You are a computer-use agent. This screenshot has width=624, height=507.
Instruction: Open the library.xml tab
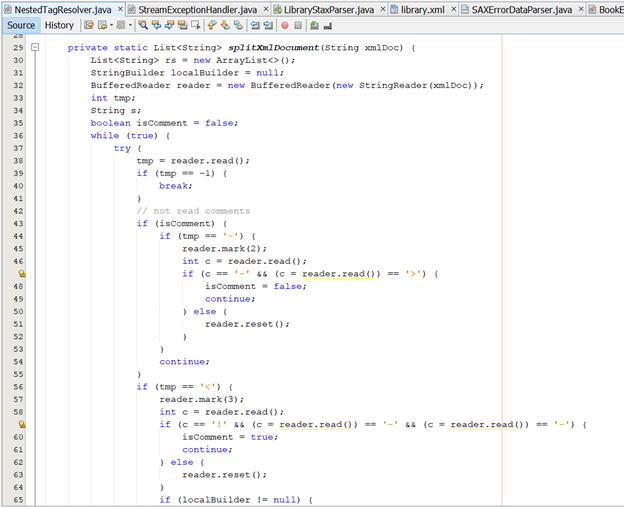pyautogui.click(x=423, y=10)
